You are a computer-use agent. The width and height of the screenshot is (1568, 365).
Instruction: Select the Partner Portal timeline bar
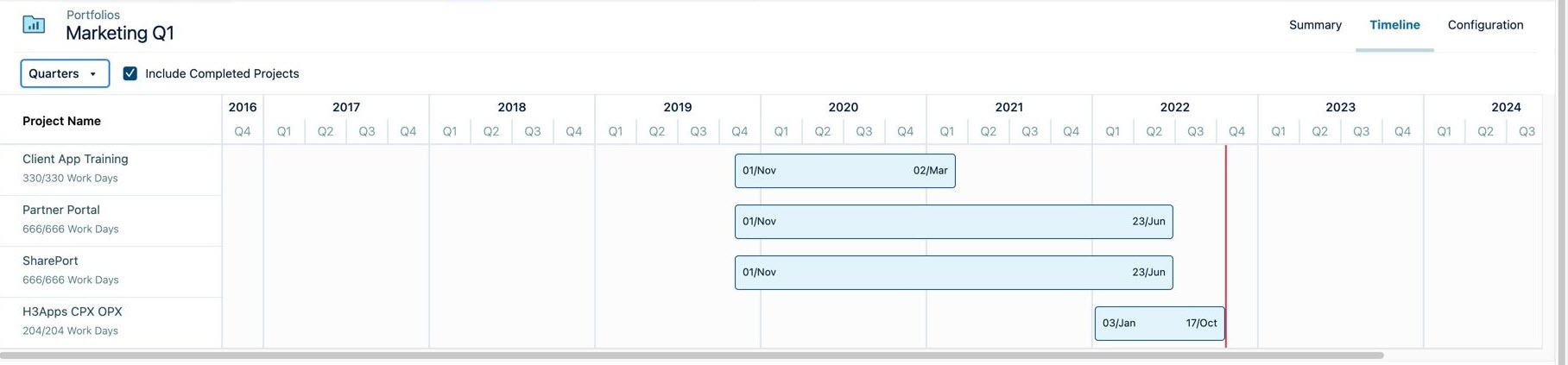click(x=953, y=222)
